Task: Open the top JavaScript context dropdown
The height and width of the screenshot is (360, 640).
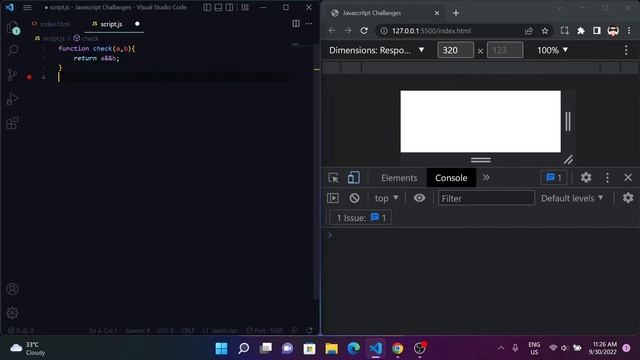Action: click(386, 198)
